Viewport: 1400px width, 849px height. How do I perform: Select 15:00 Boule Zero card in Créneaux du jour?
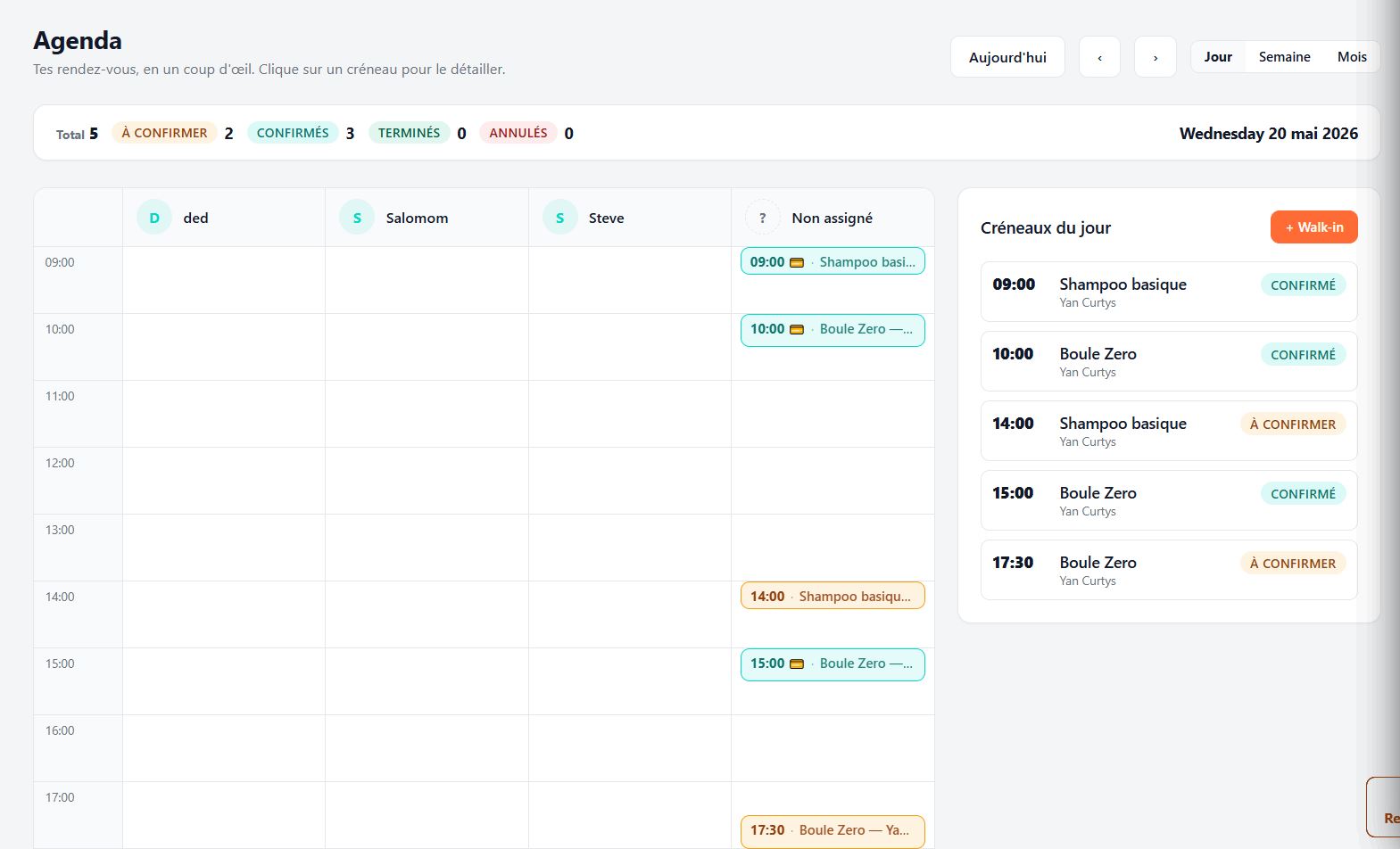coord(1169,500)
